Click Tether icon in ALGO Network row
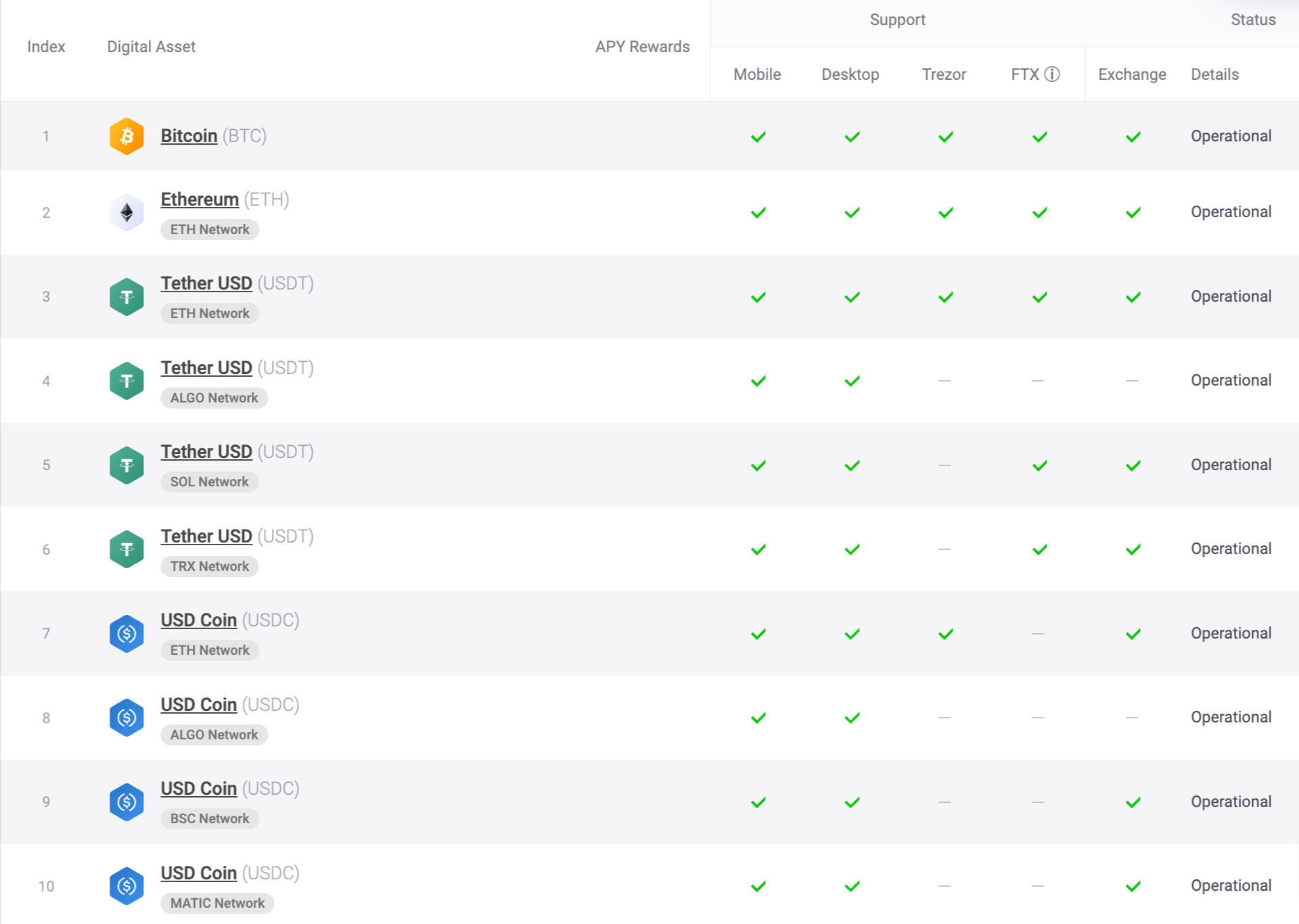The image size is (1299, 924). pos(127,381)
